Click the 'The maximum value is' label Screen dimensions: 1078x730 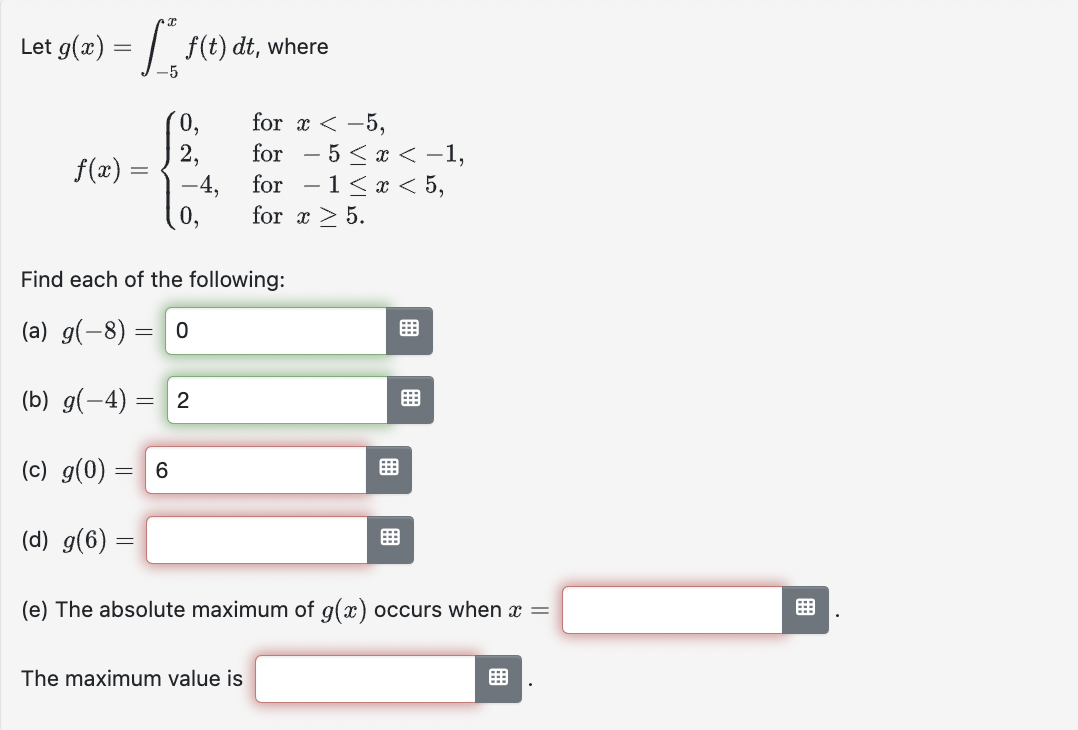pyautogui.click(x=130, y=678)
